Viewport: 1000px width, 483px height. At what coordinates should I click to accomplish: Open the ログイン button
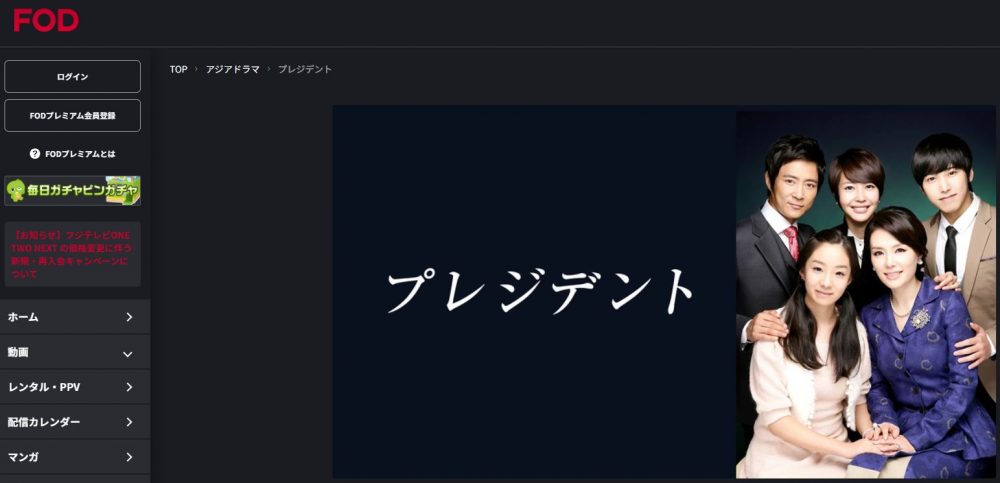click(x=73, y=77)
